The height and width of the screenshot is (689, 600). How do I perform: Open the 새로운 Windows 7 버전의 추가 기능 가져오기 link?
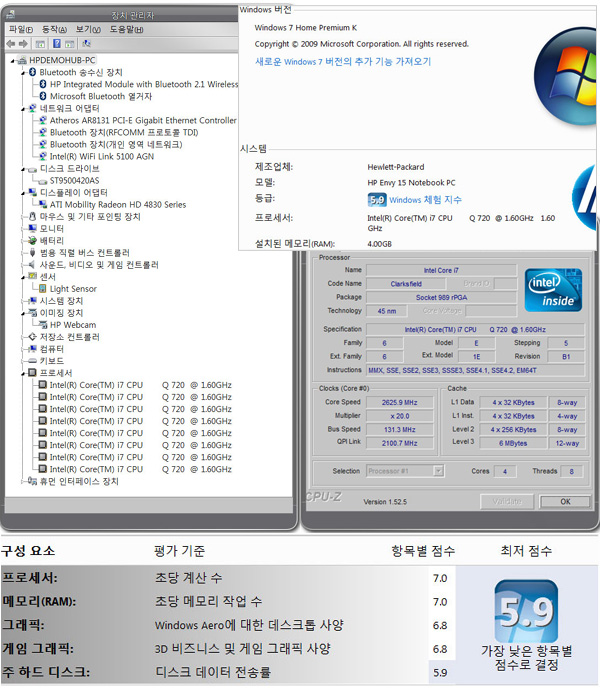click(x=343, y=62)
